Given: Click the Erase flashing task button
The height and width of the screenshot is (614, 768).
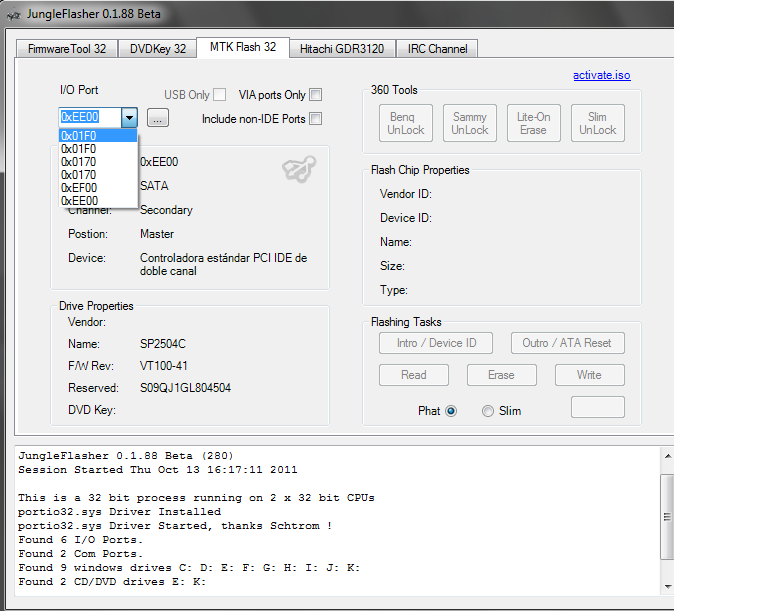Looking at the screenshot, I should tap(502, 375).
